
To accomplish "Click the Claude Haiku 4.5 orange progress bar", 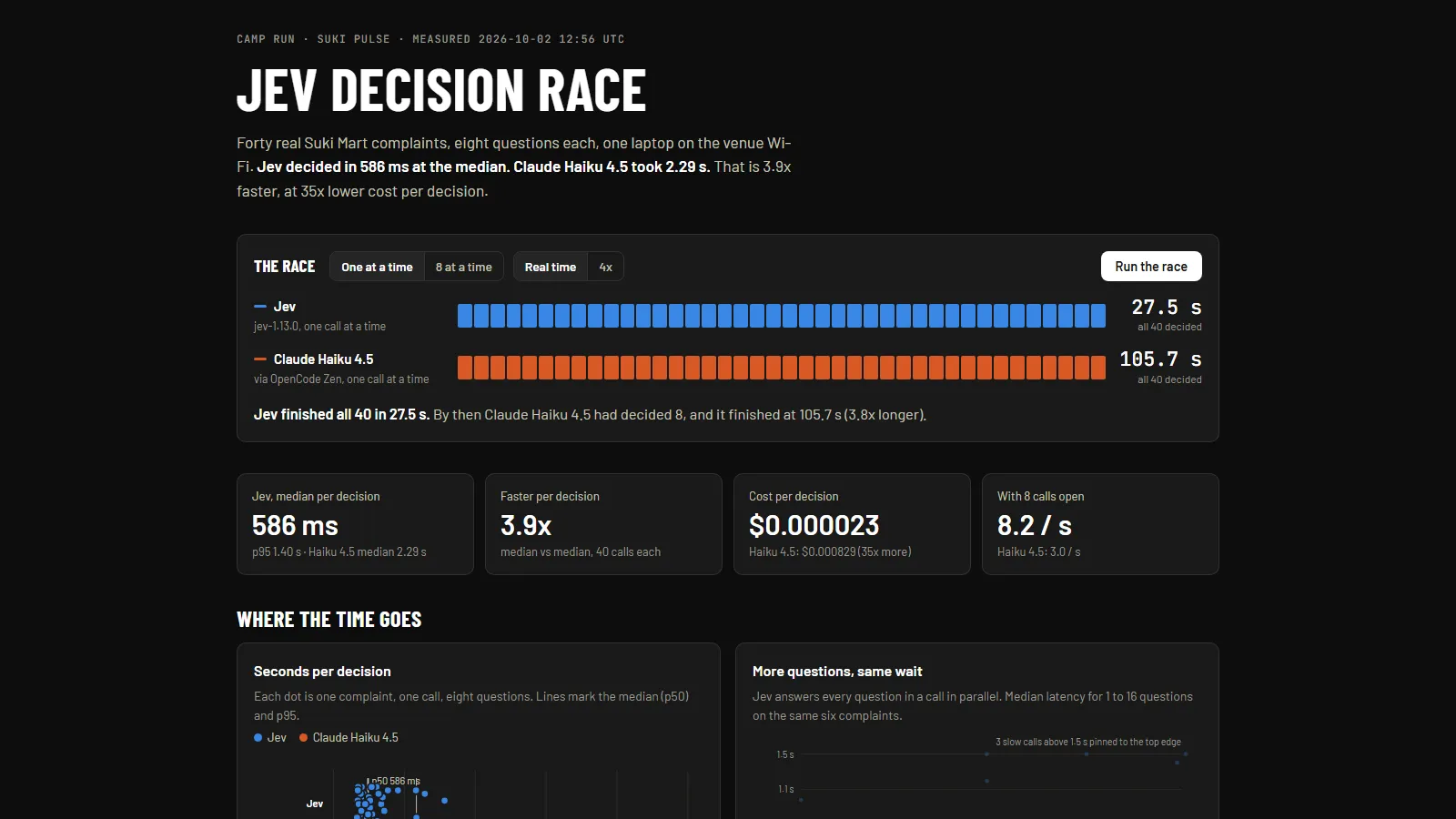I will coord(781,368).
